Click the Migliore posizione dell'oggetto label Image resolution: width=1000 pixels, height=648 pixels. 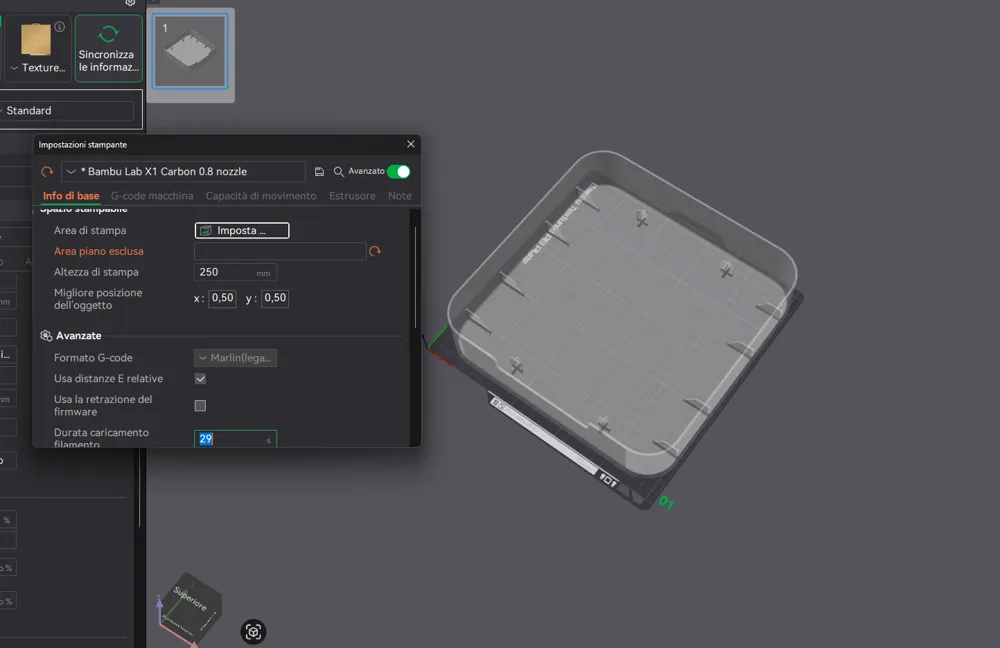[x=98, y=298]
